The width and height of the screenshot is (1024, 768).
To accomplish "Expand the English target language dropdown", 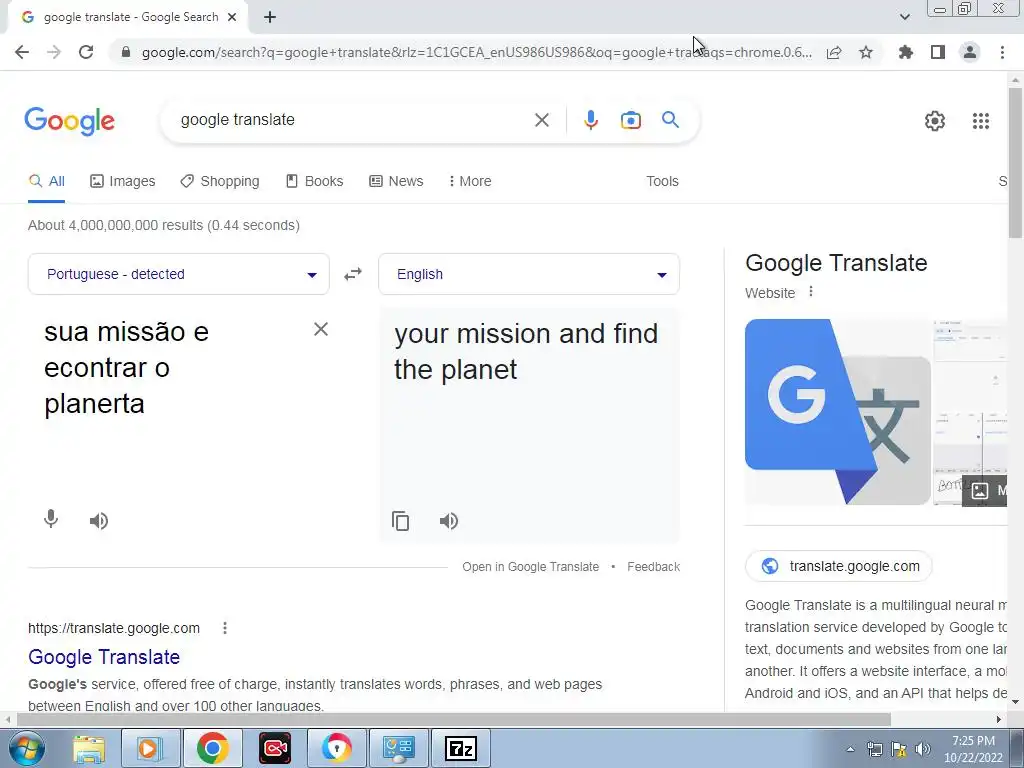I will tap(529, 274).
